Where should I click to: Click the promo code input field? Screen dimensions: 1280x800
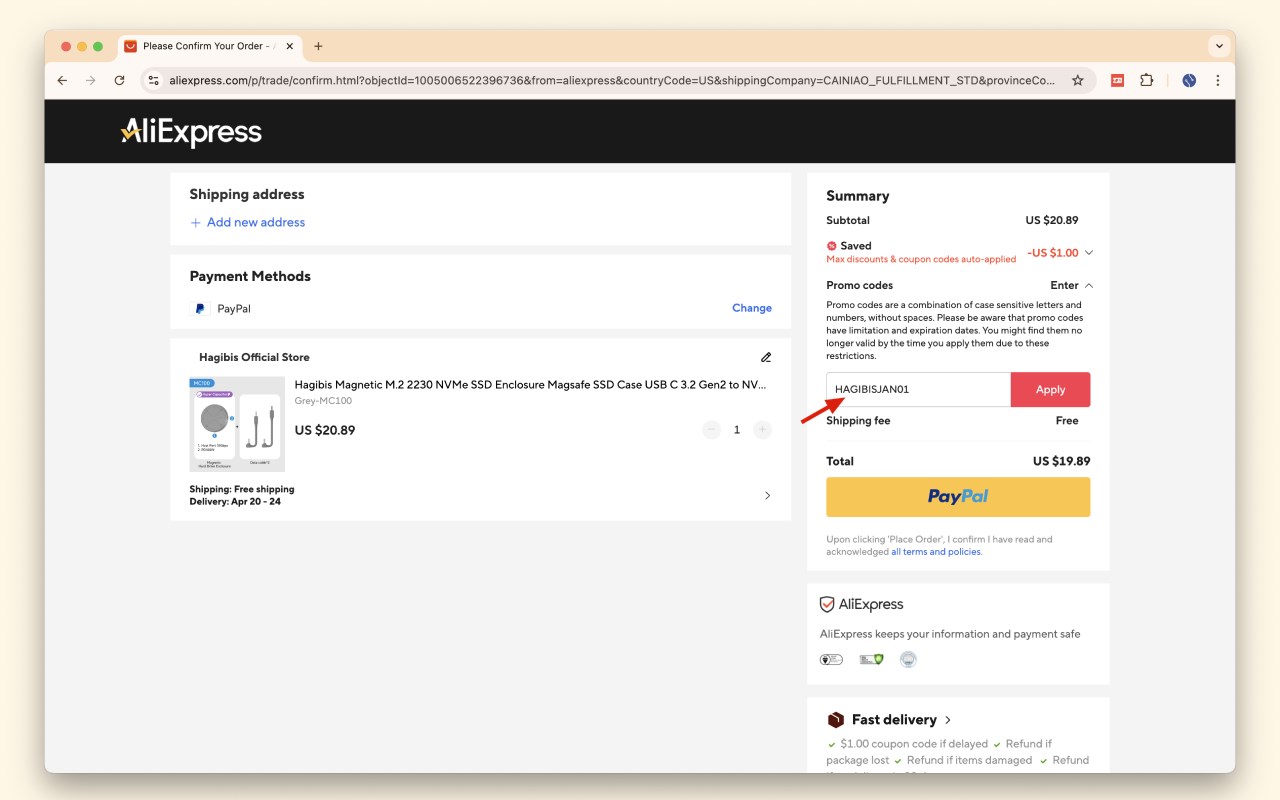[918, 390]
